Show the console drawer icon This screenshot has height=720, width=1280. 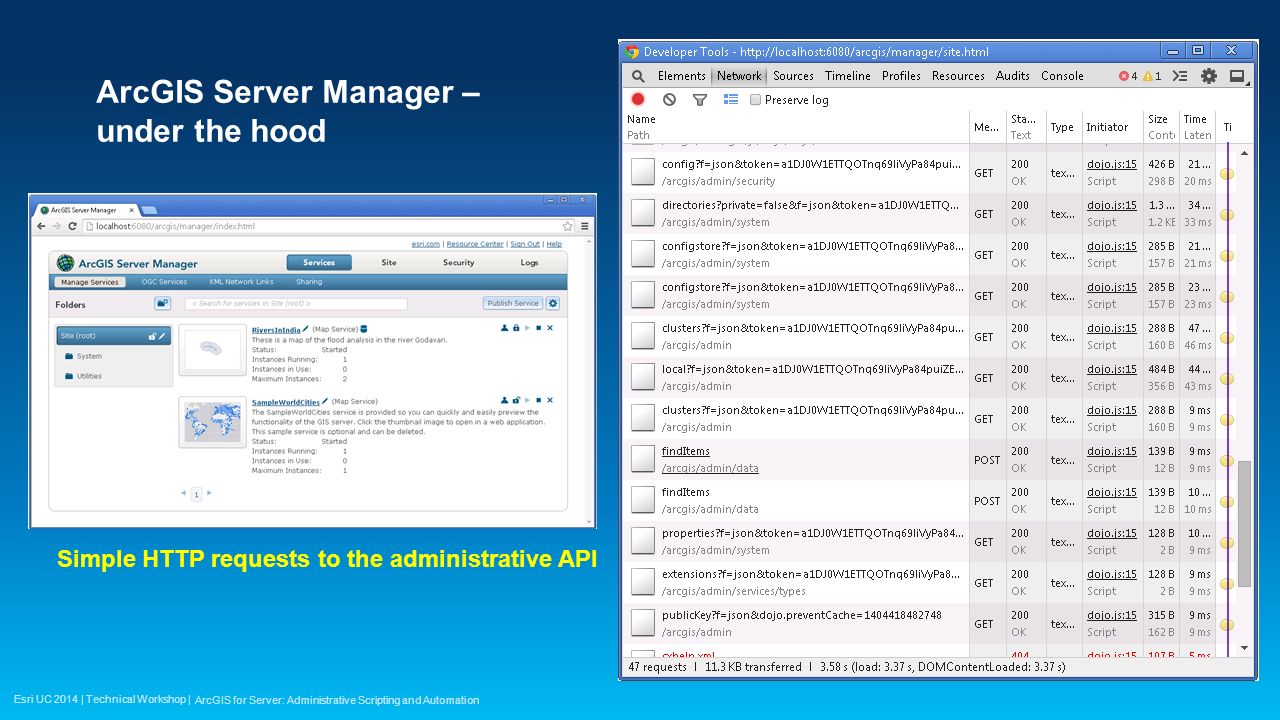pos(1180,76)
